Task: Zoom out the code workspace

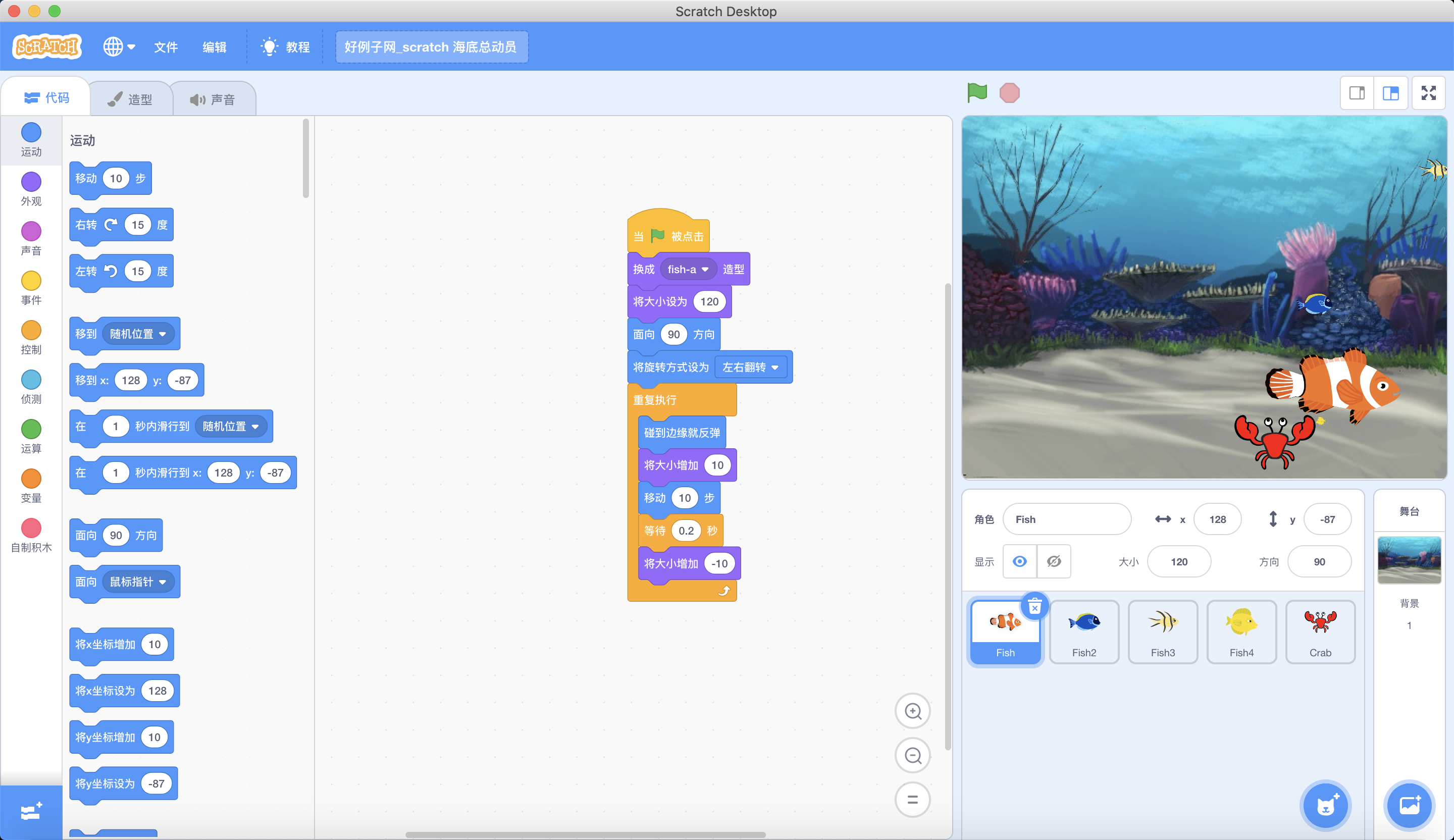Action: tap(913, 756)
